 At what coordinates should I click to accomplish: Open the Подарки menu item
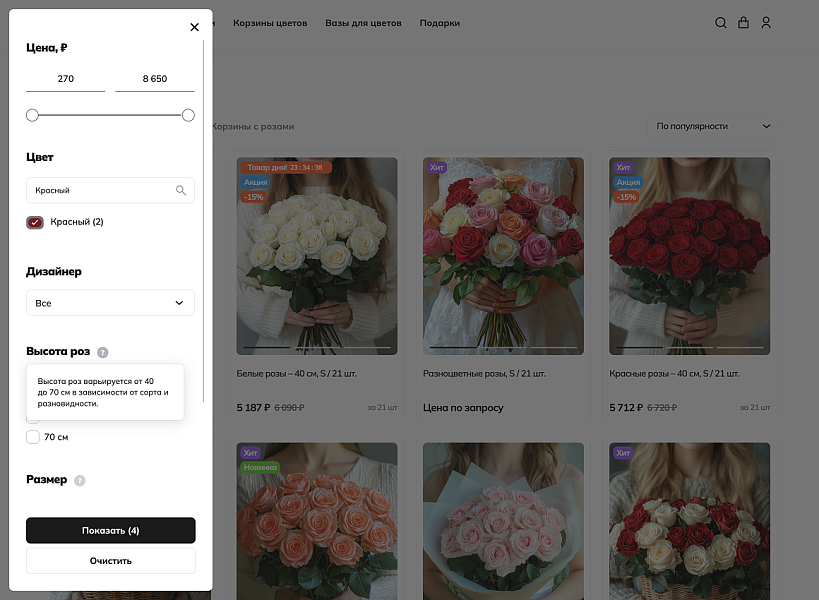439,22
